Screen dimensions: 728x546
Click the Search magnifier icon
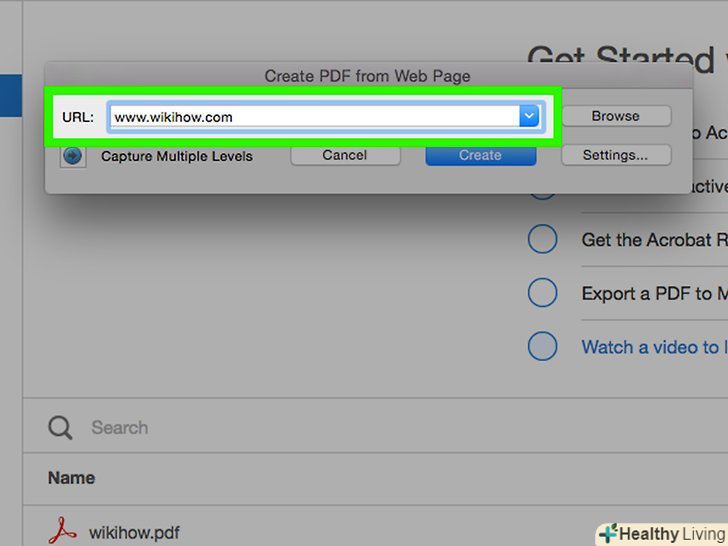point(60,428)
